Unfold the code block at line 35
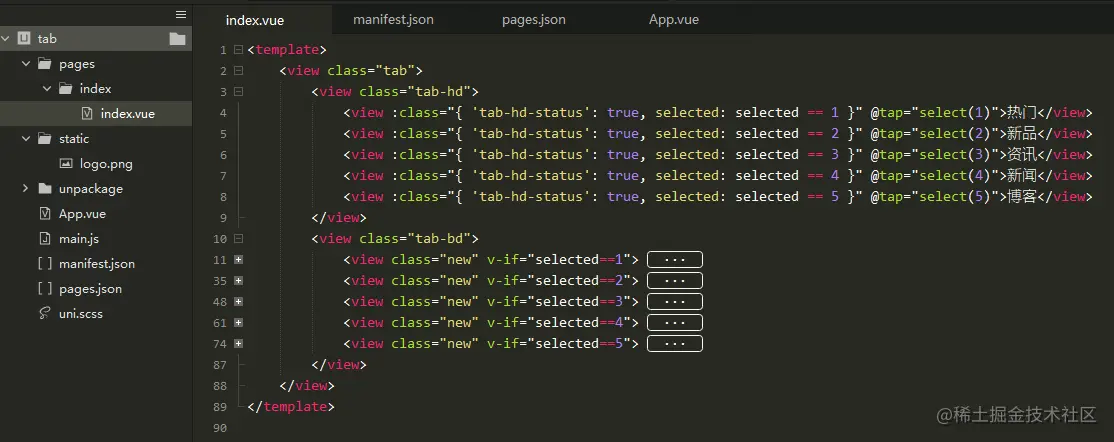Screen dimensions: 1114x442 (x=239, y=281)
